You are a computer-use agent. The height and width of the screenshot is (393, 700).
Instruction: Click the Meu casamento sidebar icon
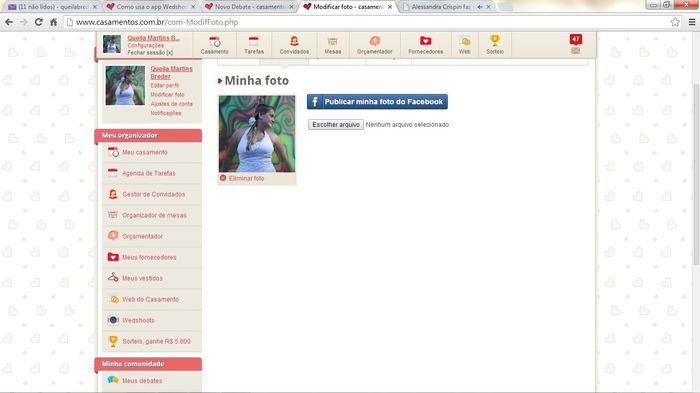click(x=113, y=152)
